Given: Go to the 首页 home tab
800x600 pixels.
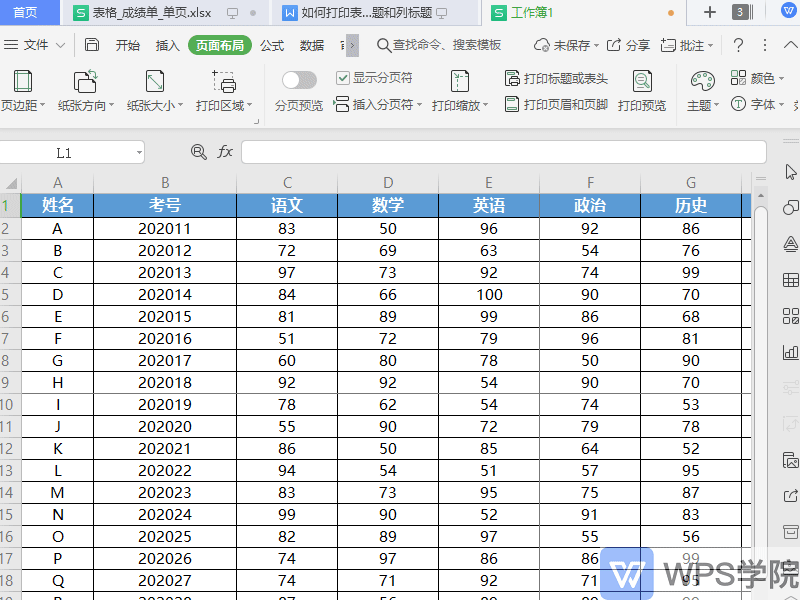Looking at the screenshot, I should (x=25, y=12).
